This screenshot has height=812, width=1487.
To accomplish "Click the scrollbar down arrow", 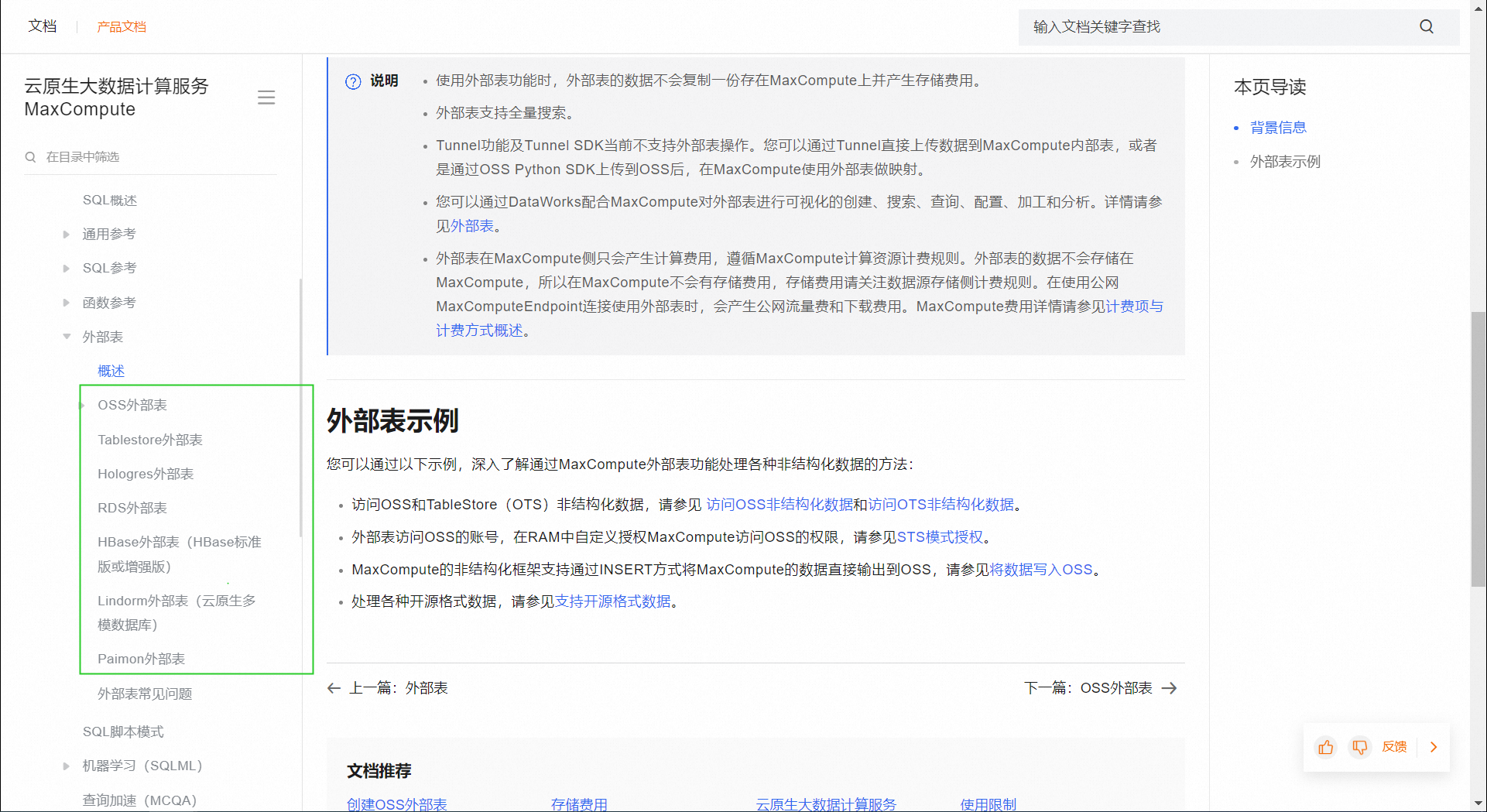I will click(x=1478, y=803).
